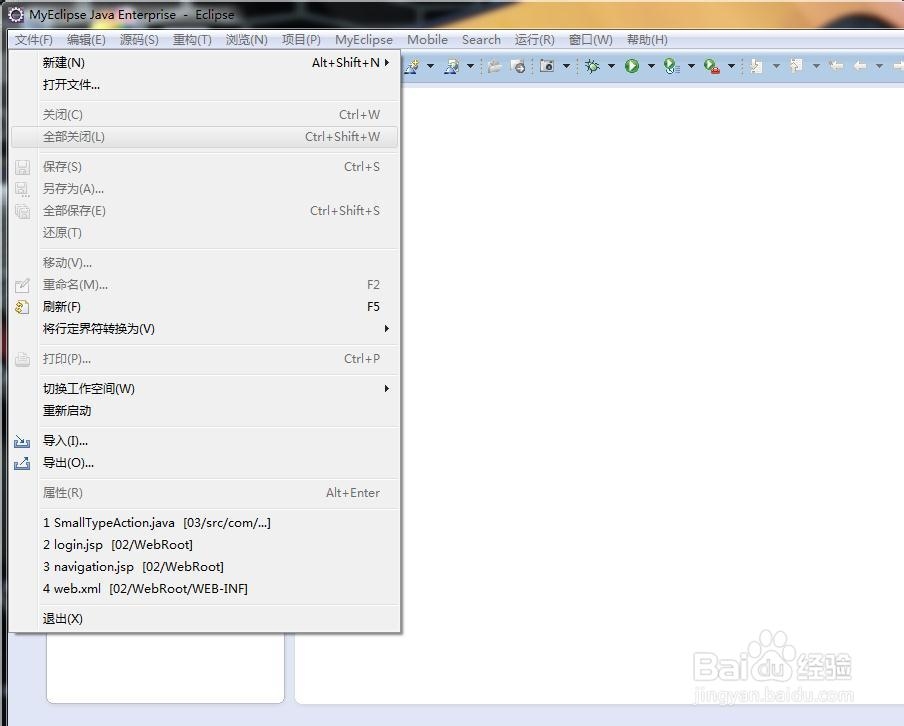Viewport: 904px width, 726px height.
Task: Click the floppy disk icon beside 保存(S)
Action: (x=22, y=167)
